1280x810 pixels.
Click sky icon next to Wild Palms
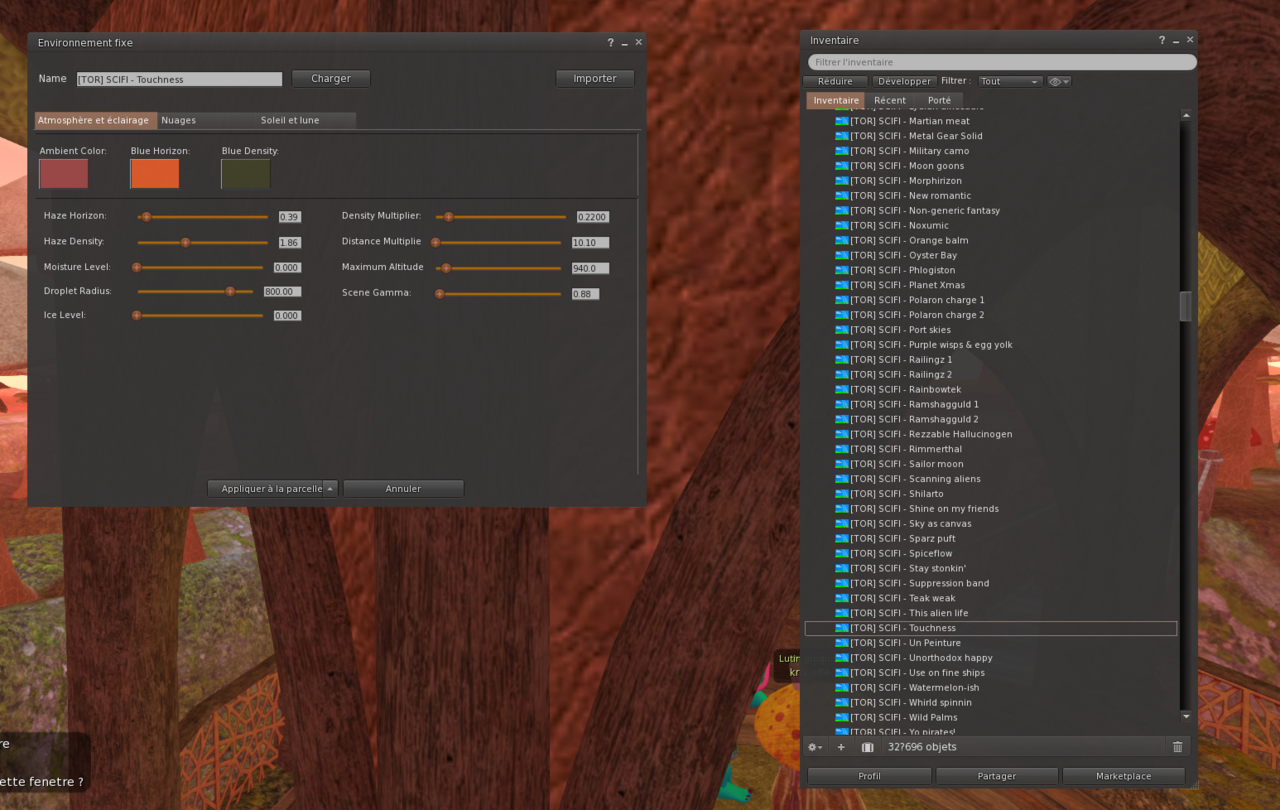tap(841, 717)
